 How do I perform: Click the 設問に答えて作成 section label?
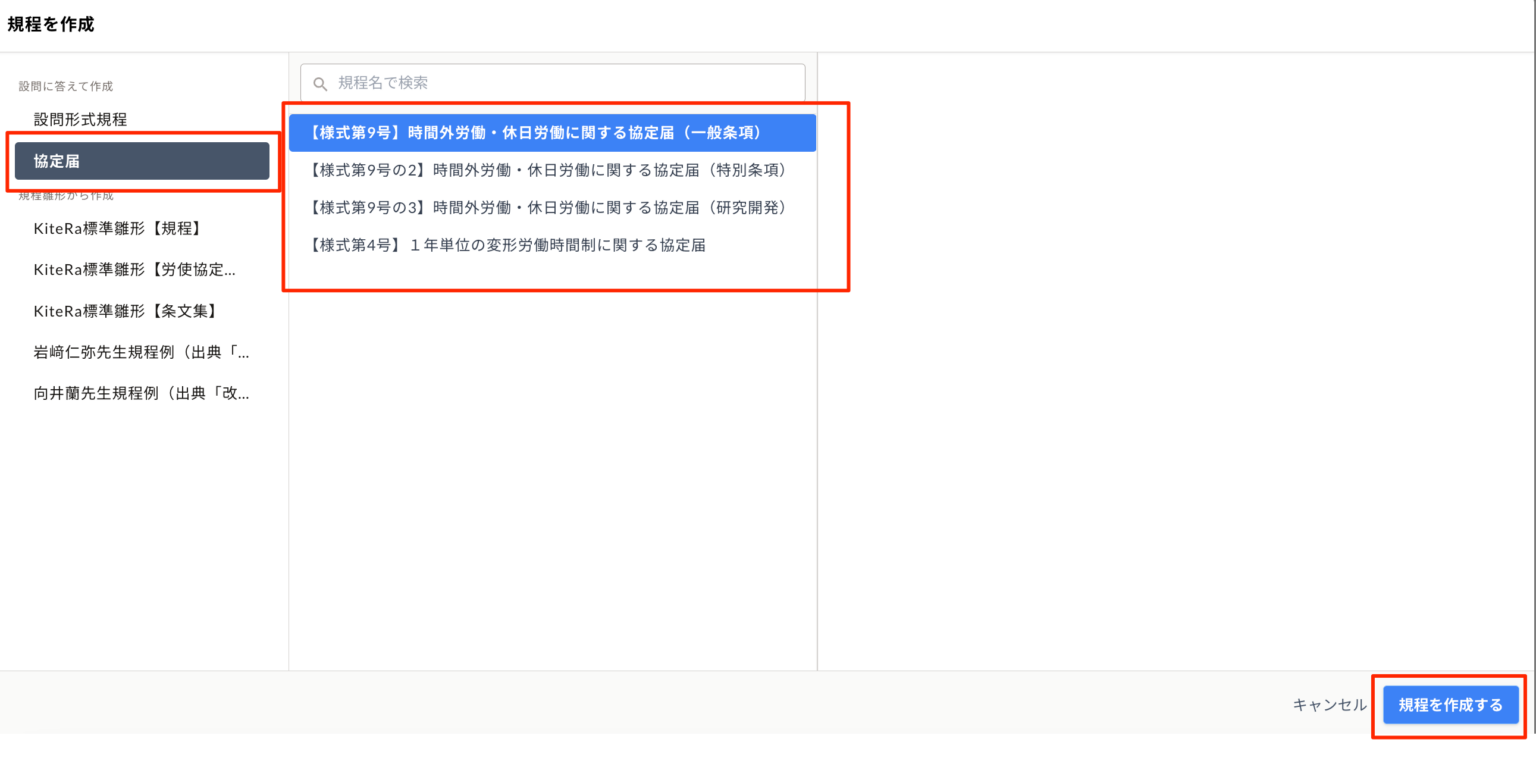tap(66, 87)
